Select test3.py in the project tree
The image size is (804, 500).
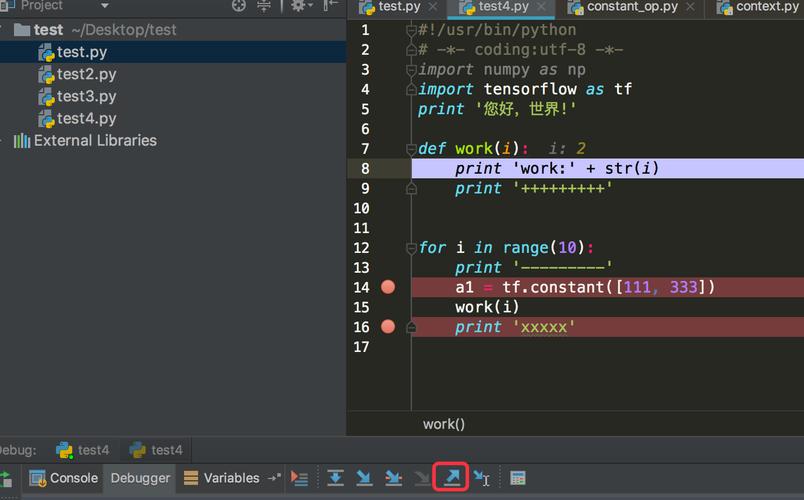click(173, 96)
